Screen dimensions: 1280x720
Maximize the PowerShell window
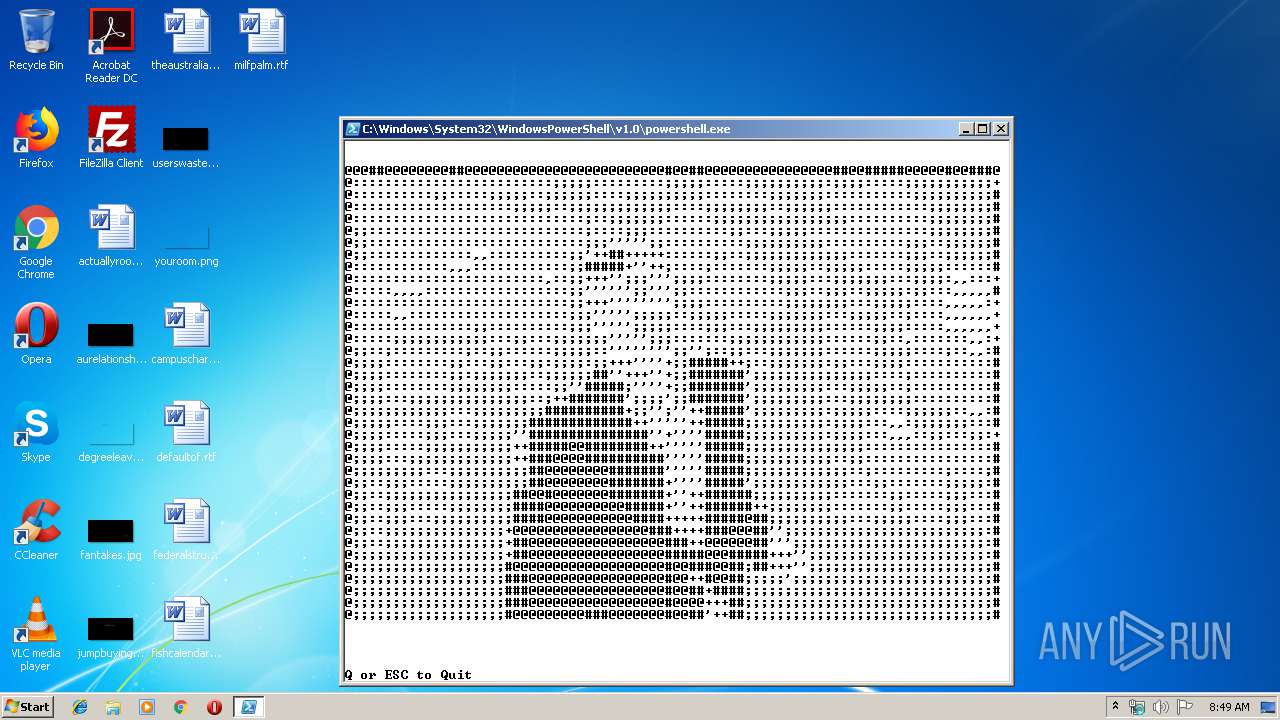pos(983,129)
